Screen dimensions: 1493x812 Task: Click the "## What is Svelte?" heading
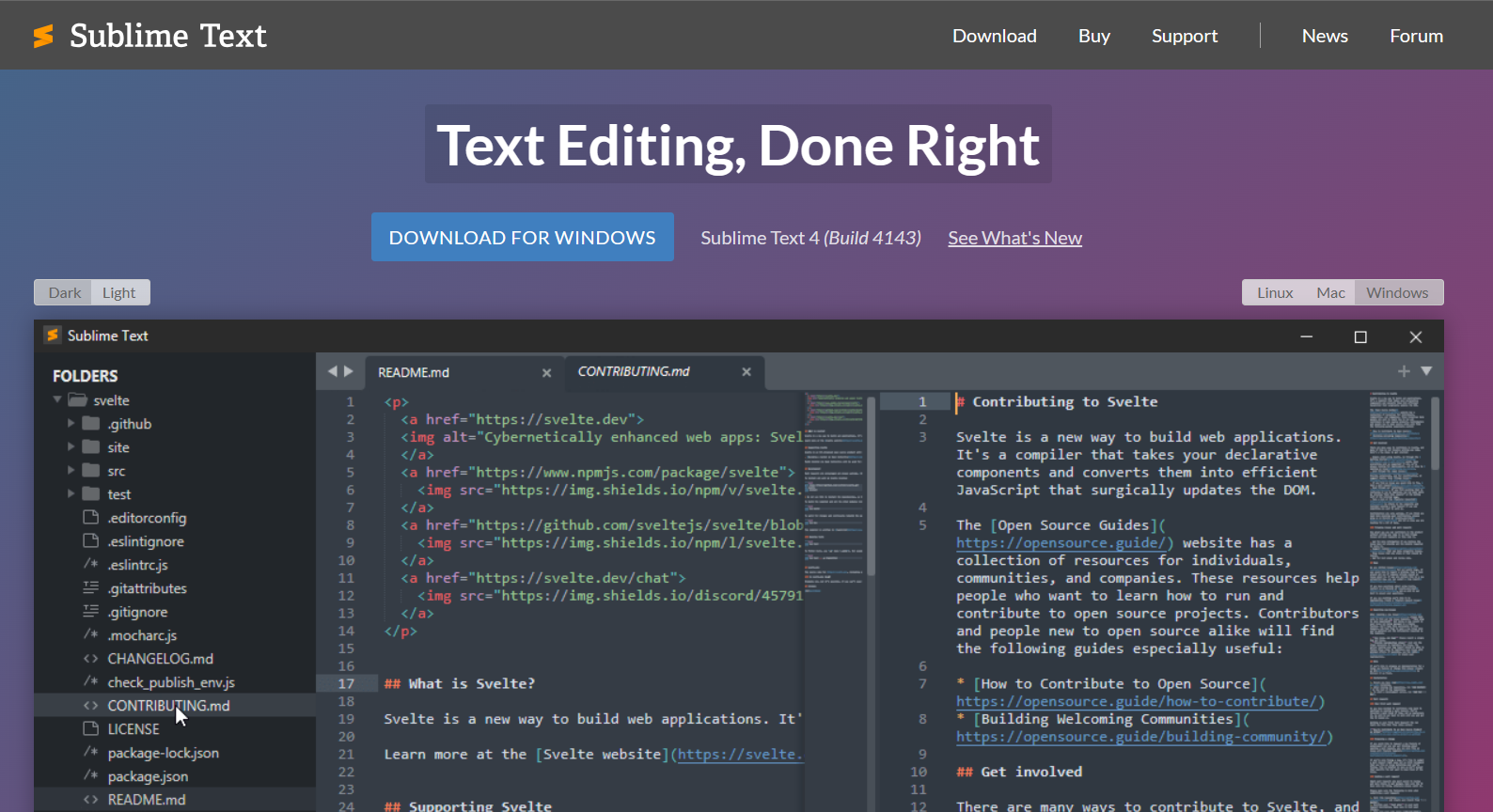[459, 683]
